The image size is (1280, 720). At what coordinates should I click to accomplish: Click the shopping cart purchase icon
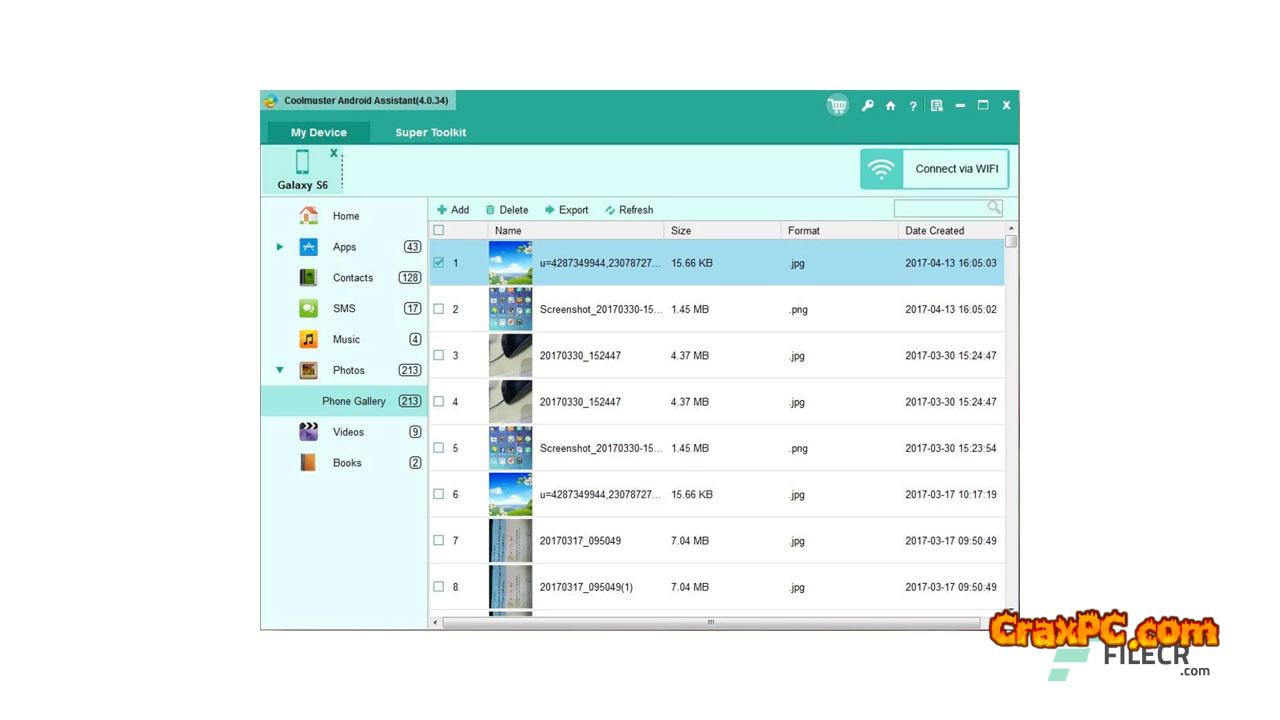point(837,105)
